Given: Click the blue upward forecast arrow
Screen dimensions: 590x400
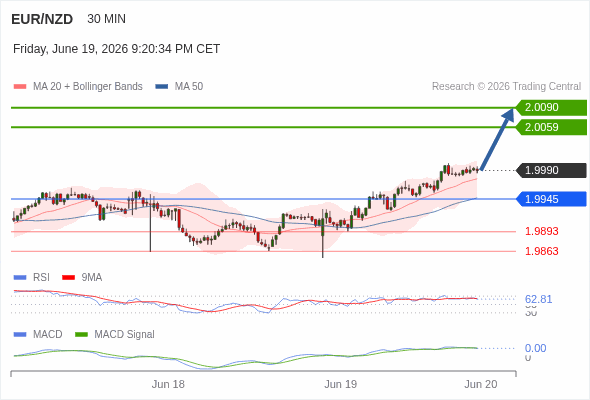Looking at the screenshot, I should (497, 139).
